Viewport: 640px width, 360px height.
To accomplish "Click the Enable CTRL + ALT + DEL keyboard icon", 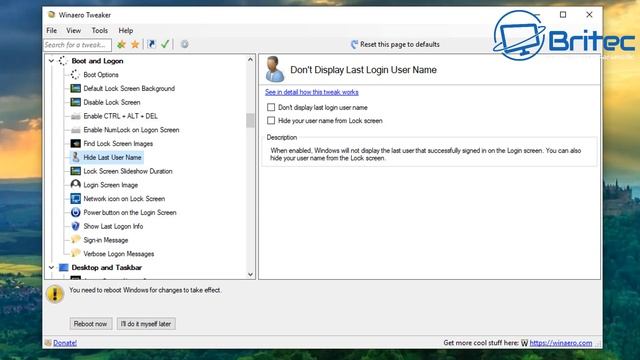I will (76, 116).
